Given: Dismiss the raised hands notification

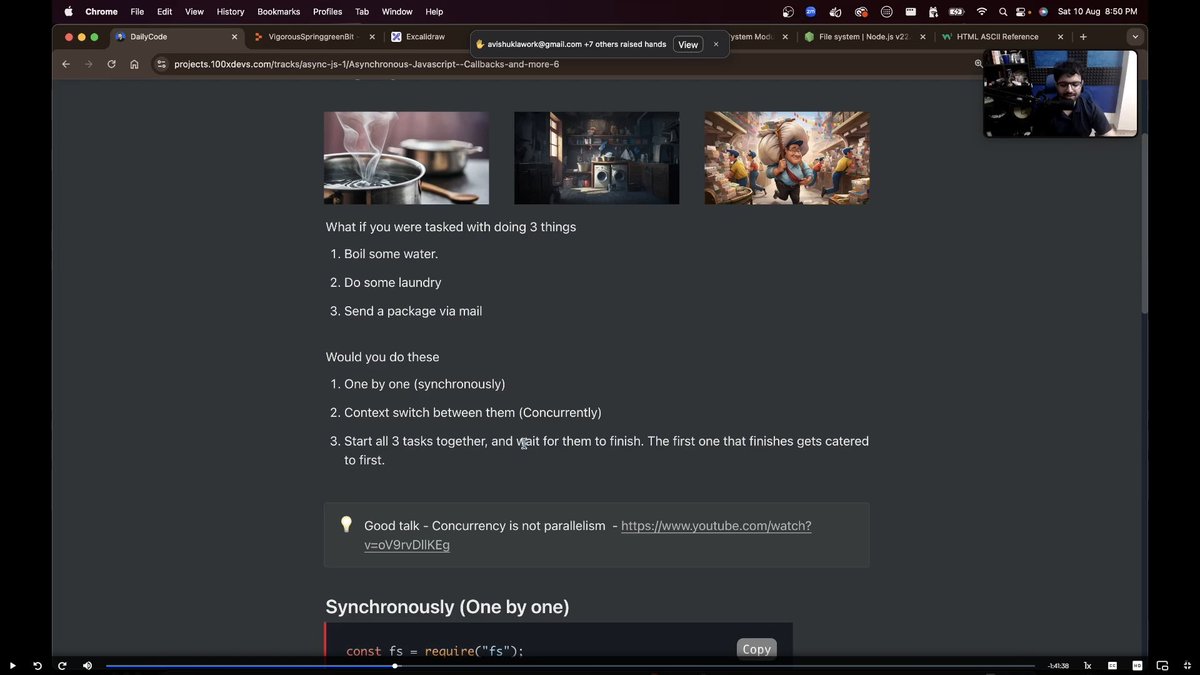Looking at the screenshot, I should pyautogui.click(x=716, y=44).
